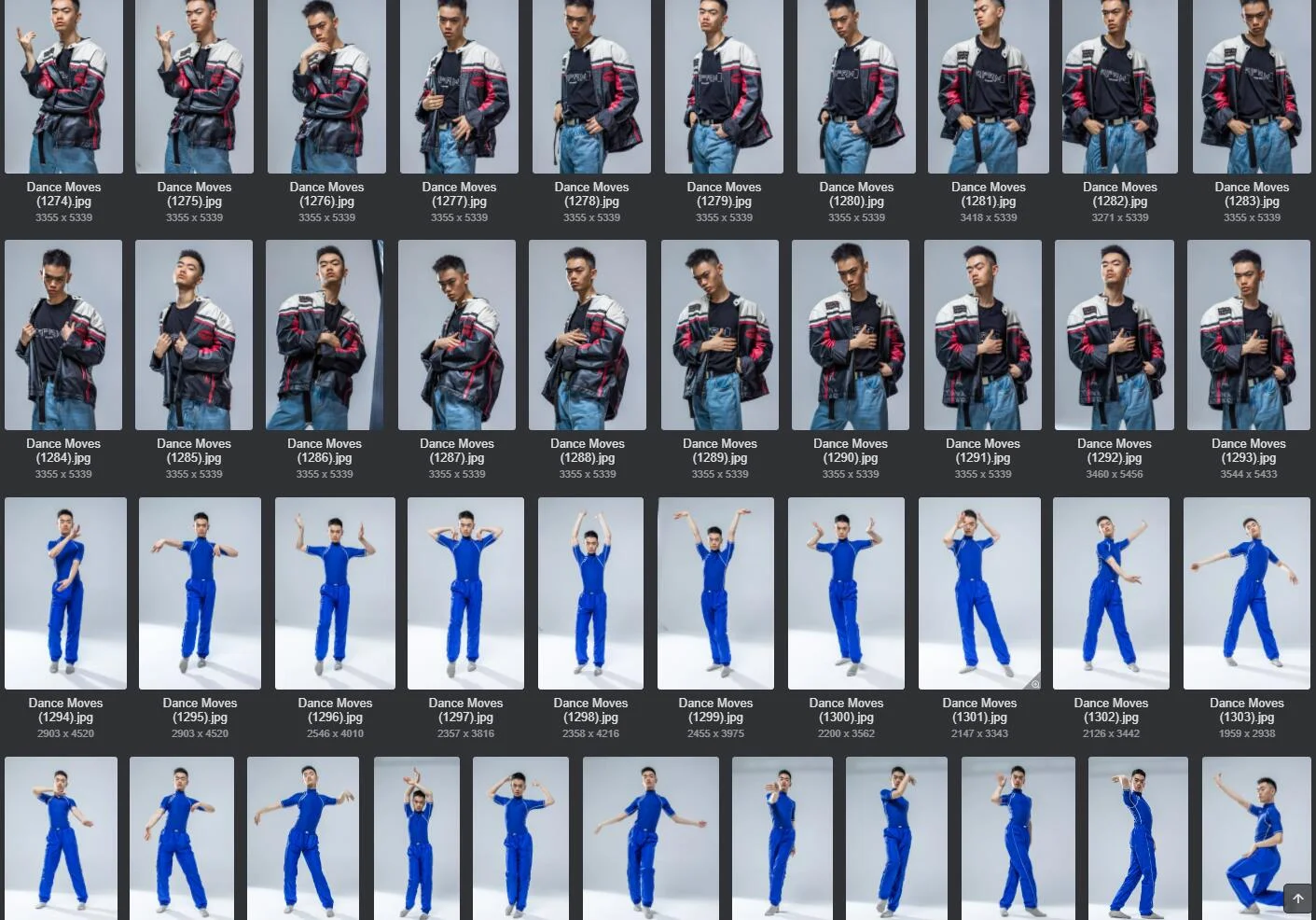The width and height of the screenshot is (1316, 920).
Task: Open the bottom-row thumbnail of the kneeling pose
Action: 1256,838
